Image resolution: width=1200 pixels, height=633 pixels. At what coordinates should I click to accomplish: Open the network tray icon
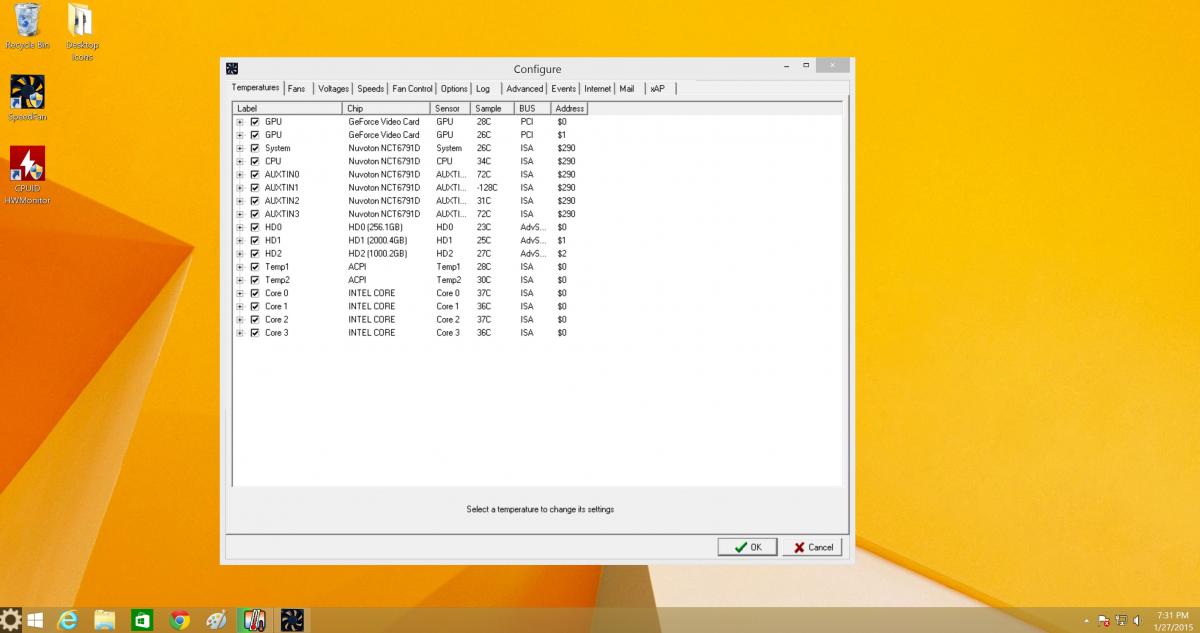pyautogui.click(x=1121, y=621)
